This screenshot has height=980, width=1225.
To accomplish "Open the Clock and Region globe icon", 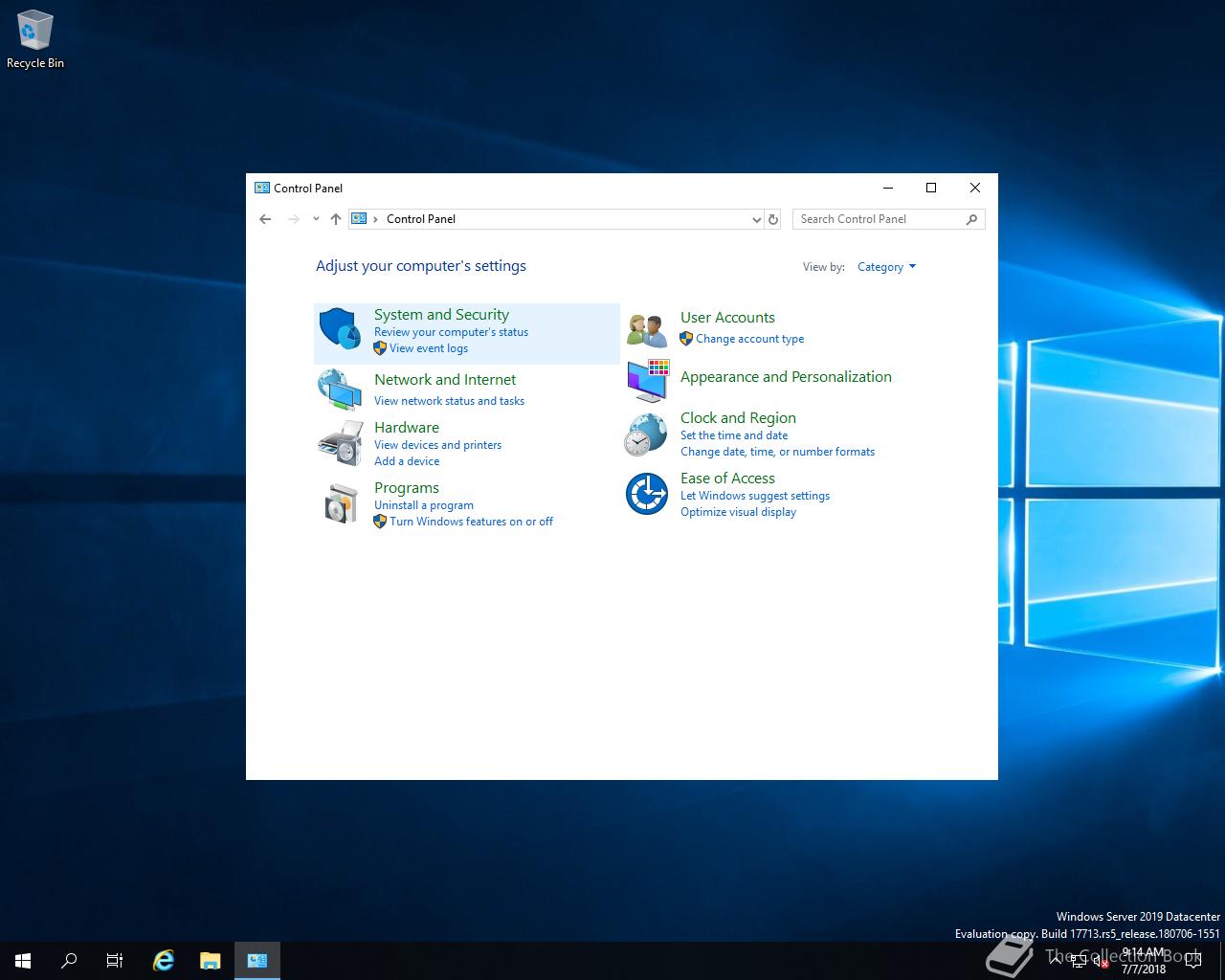I will 646,434.
